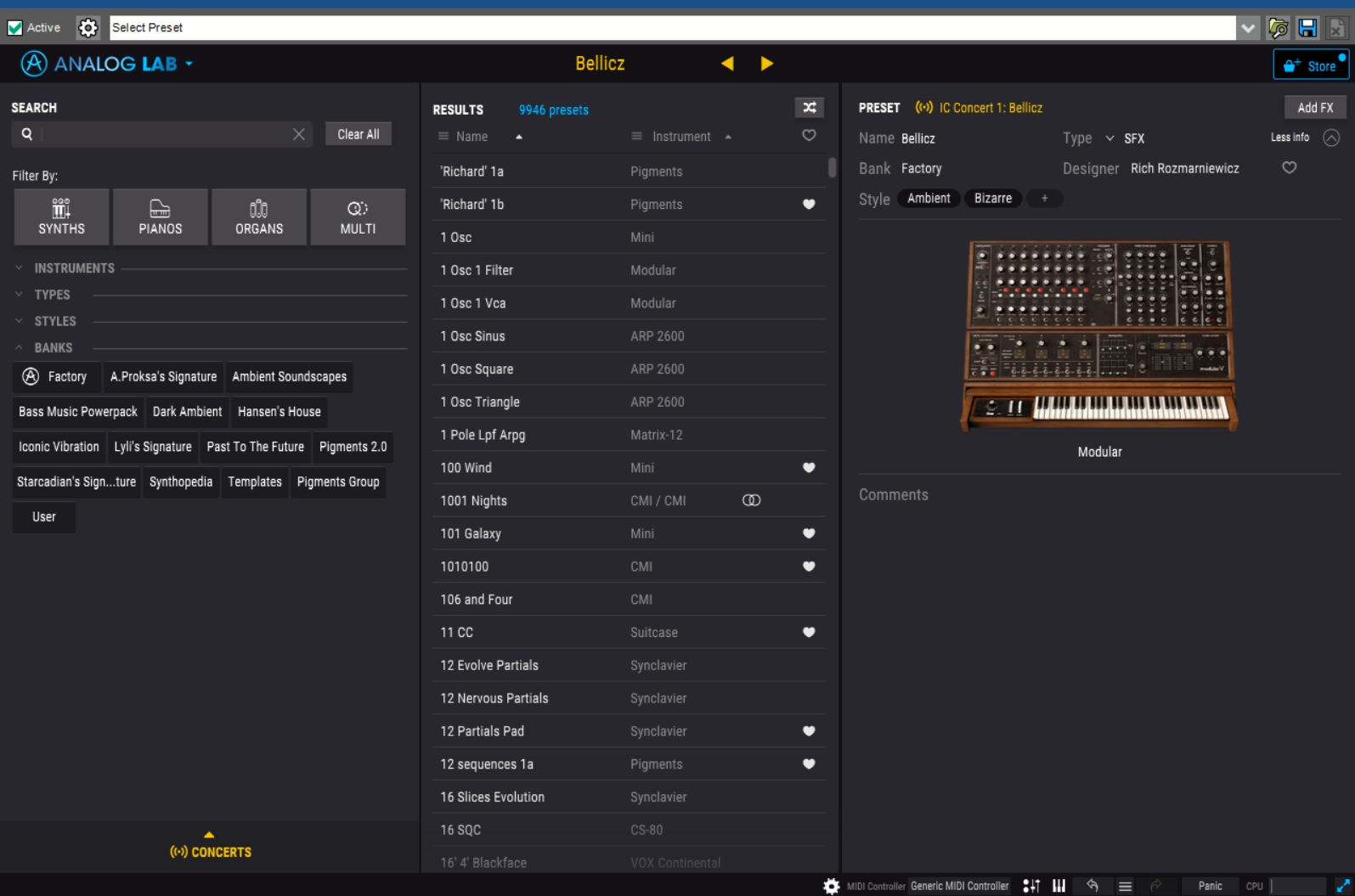Open the edit history list icon
1355x896 pixels.
pos(1125,886)
